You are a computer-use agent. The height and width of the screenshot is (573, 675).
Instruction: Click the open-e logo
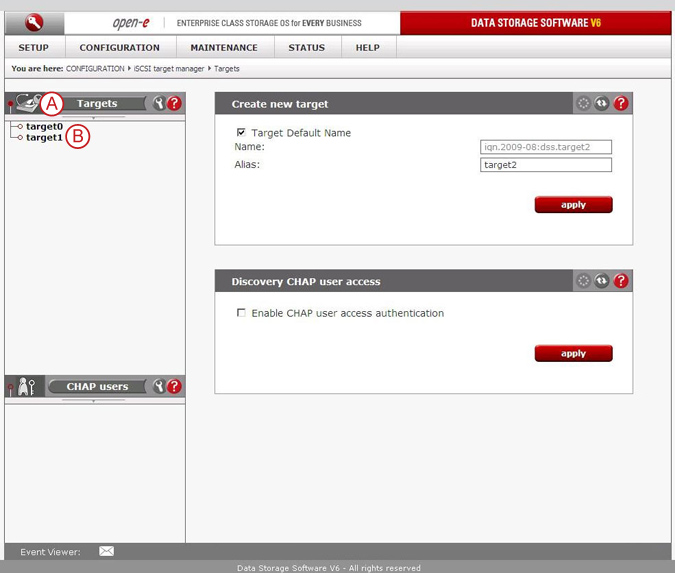pyautogui.click(x=131, y=23)
